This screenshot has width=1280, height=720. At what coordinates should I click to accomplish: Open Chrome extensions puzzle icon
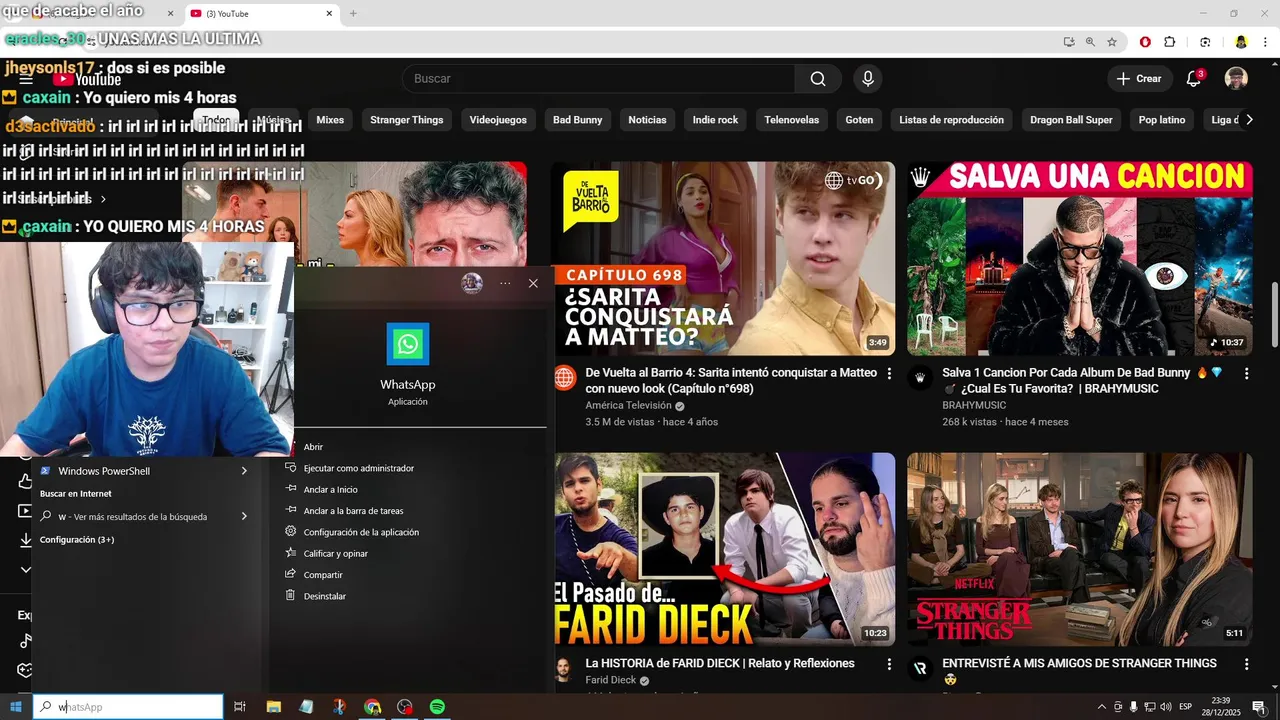(1170, 42)
